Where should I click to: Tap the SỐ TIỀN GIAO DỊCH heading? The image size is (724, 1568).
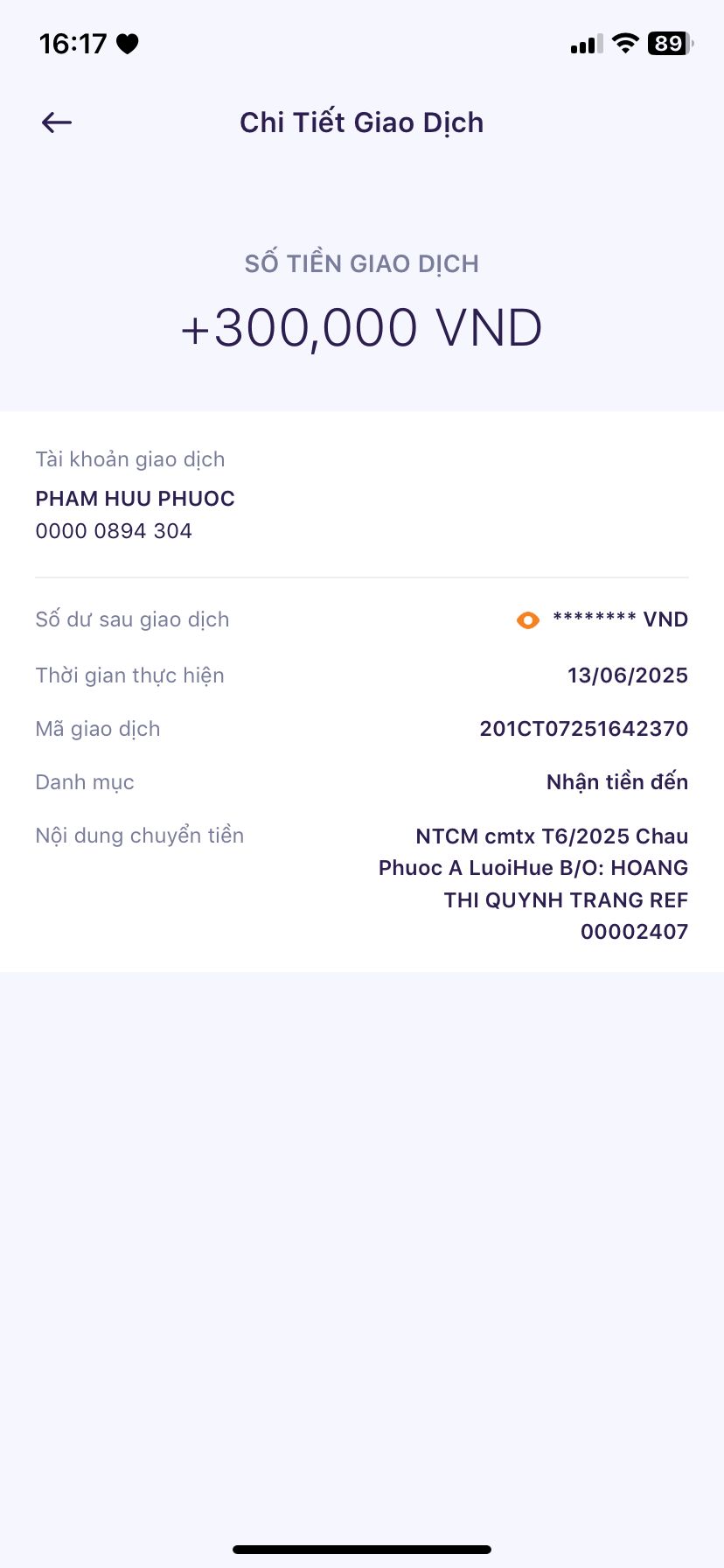pos(361,263)
